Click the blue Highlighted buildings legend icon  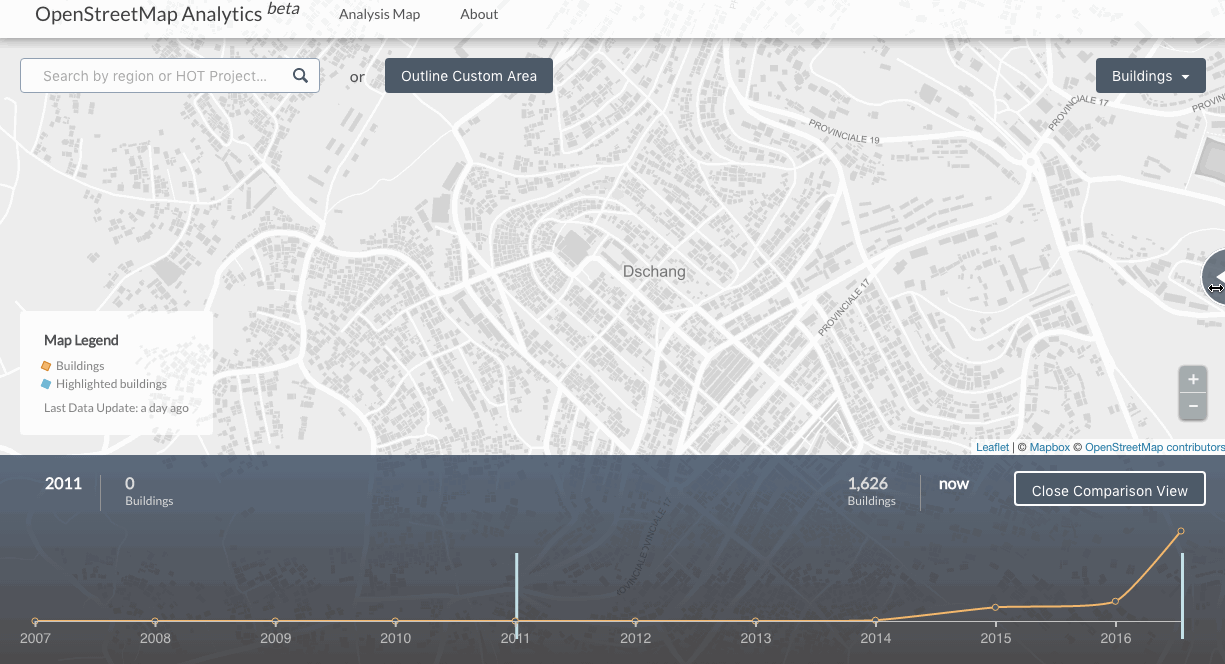(45, 383)
